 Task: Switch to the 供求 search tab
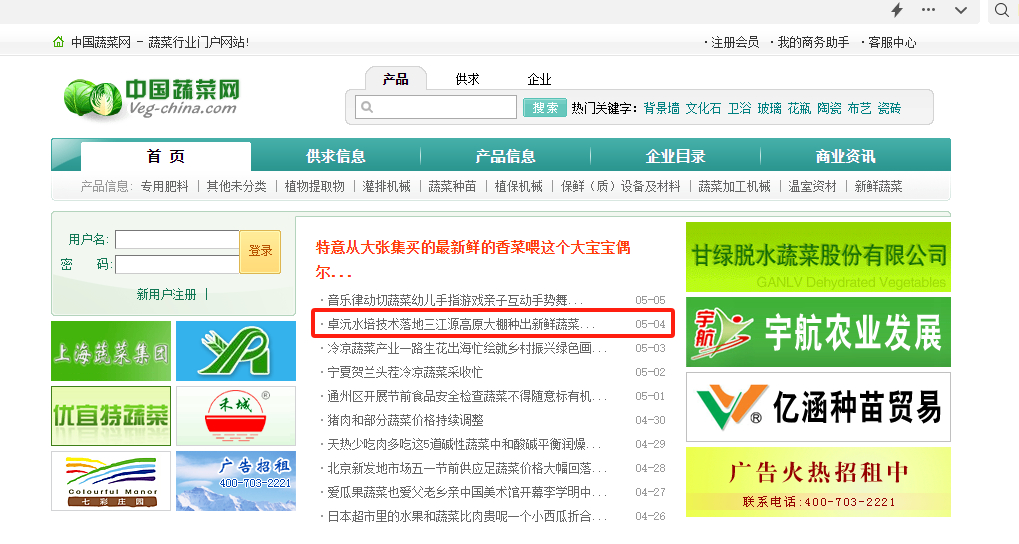(467, 79)
